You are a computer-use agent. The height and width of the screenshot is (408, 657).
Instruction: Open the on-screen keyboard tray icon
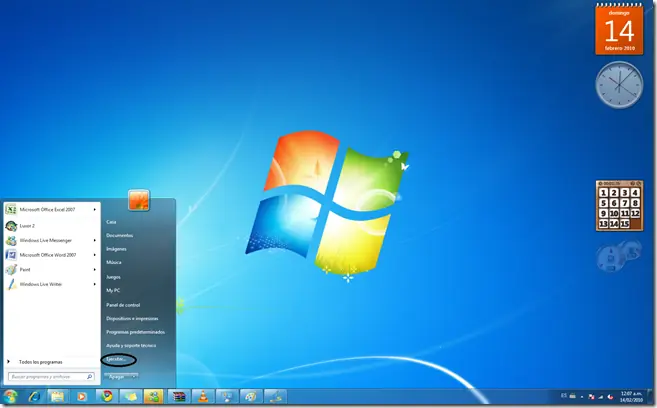tap(572, 395)
